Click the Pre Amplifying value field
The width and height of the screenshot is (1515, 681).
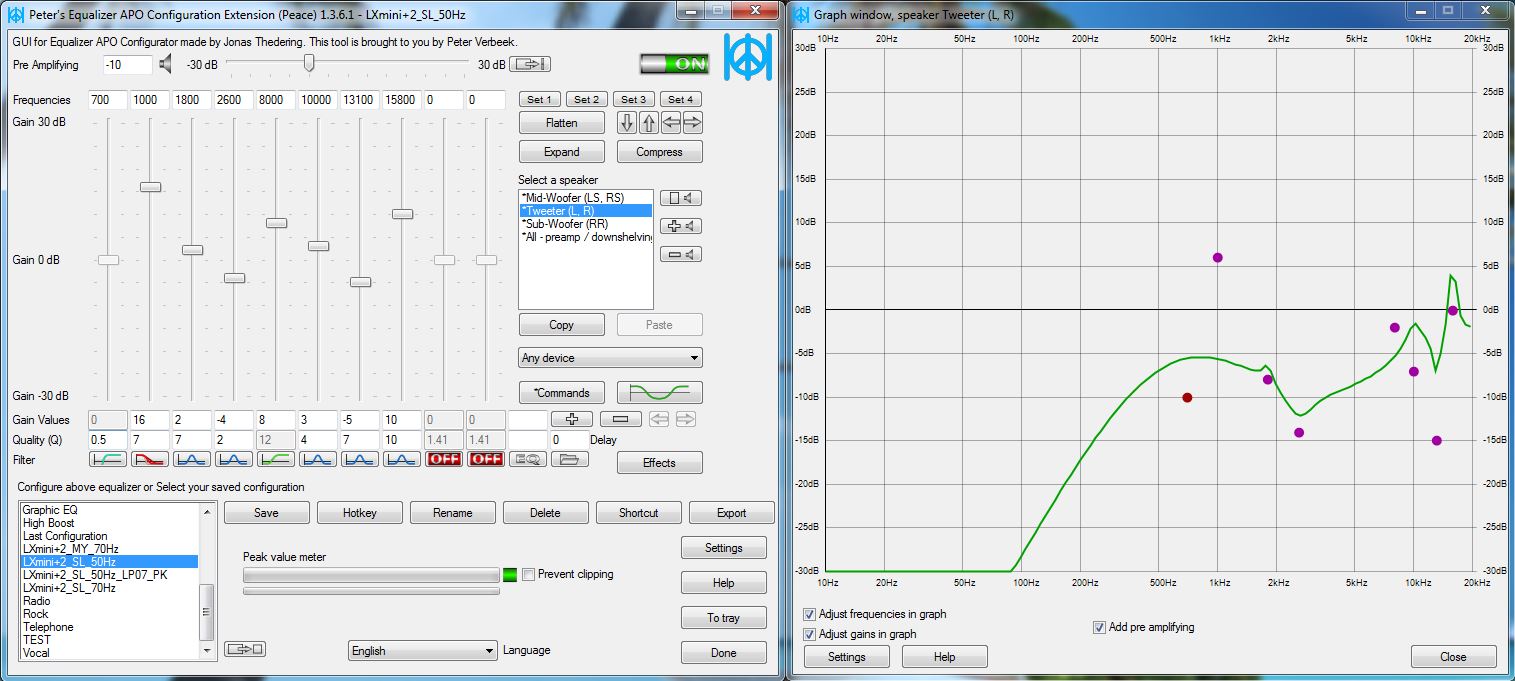coord(128,65)
